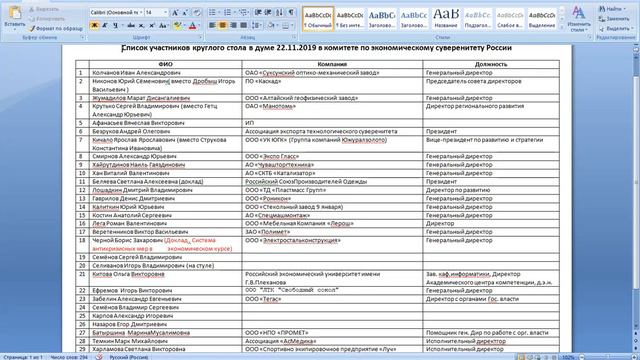Apply the Название title style
The image size is (640, 360).
tap(446, 19)
